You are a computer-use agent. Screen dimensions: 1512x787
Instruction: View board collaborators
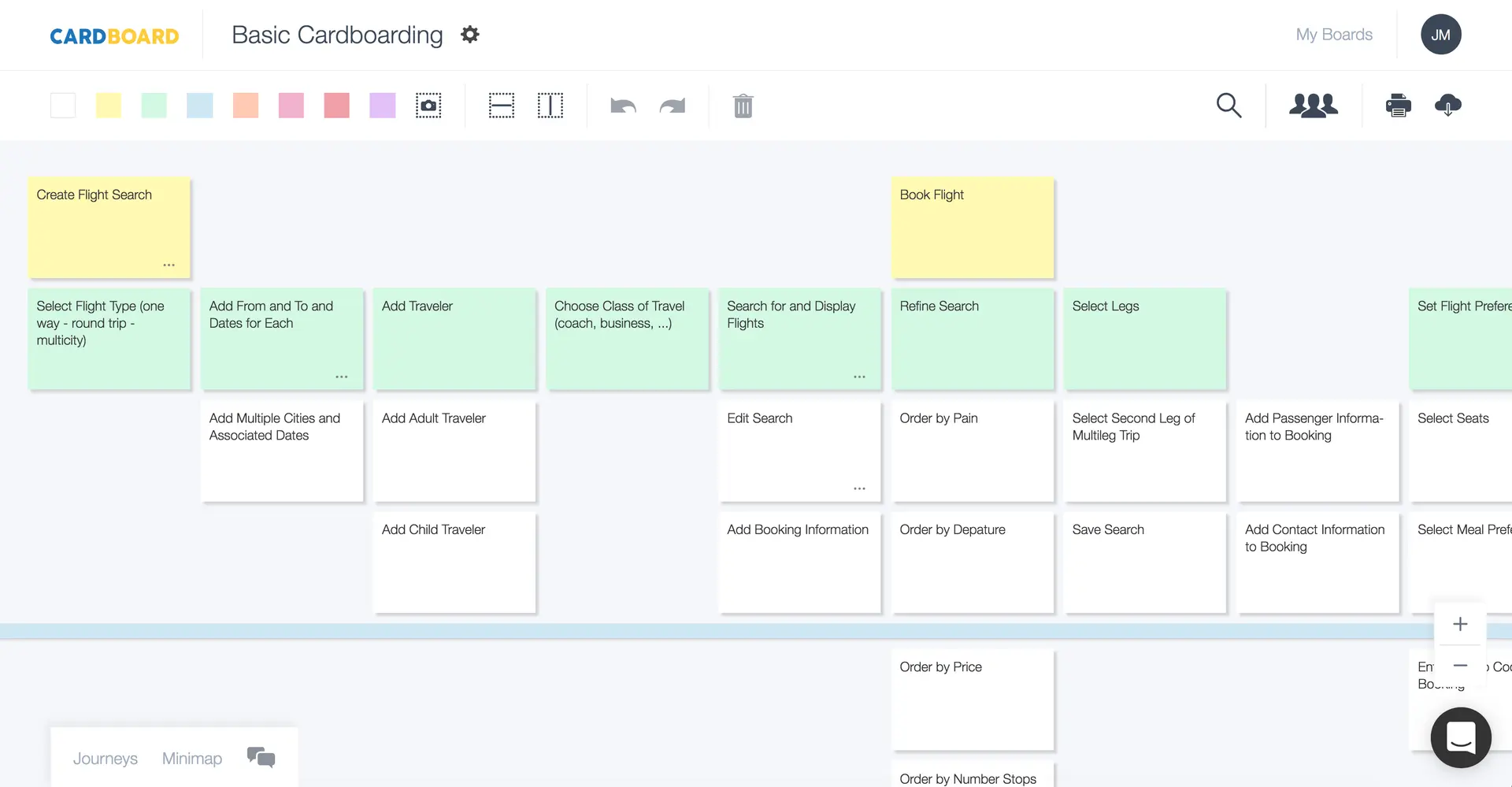pyautogui.click(x=1314, y=105)
